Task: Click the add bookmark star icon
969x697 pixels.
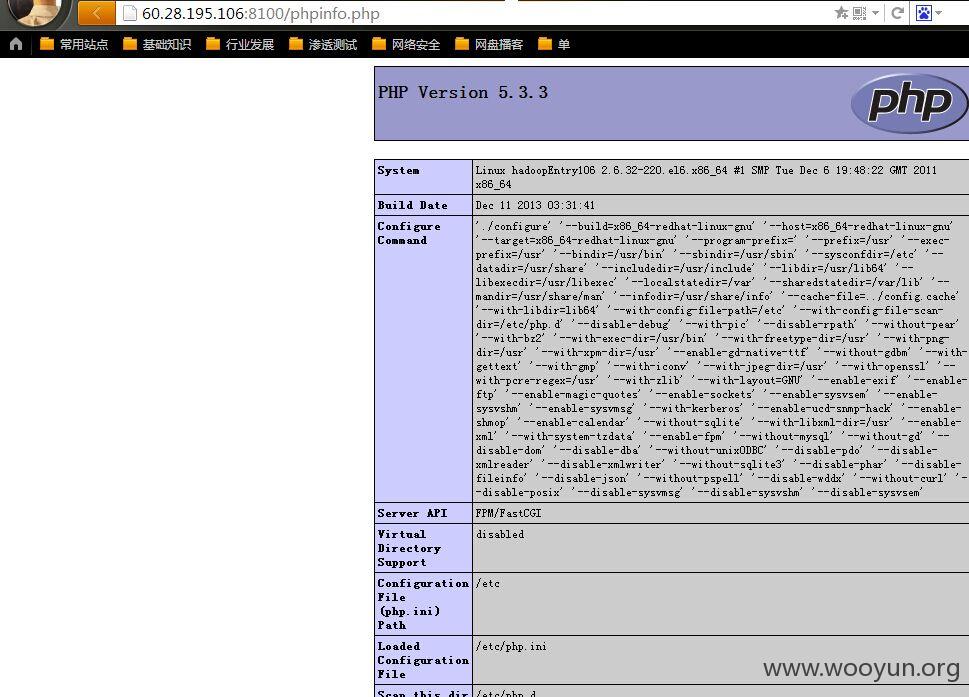Action: click(x=841, y=12)
